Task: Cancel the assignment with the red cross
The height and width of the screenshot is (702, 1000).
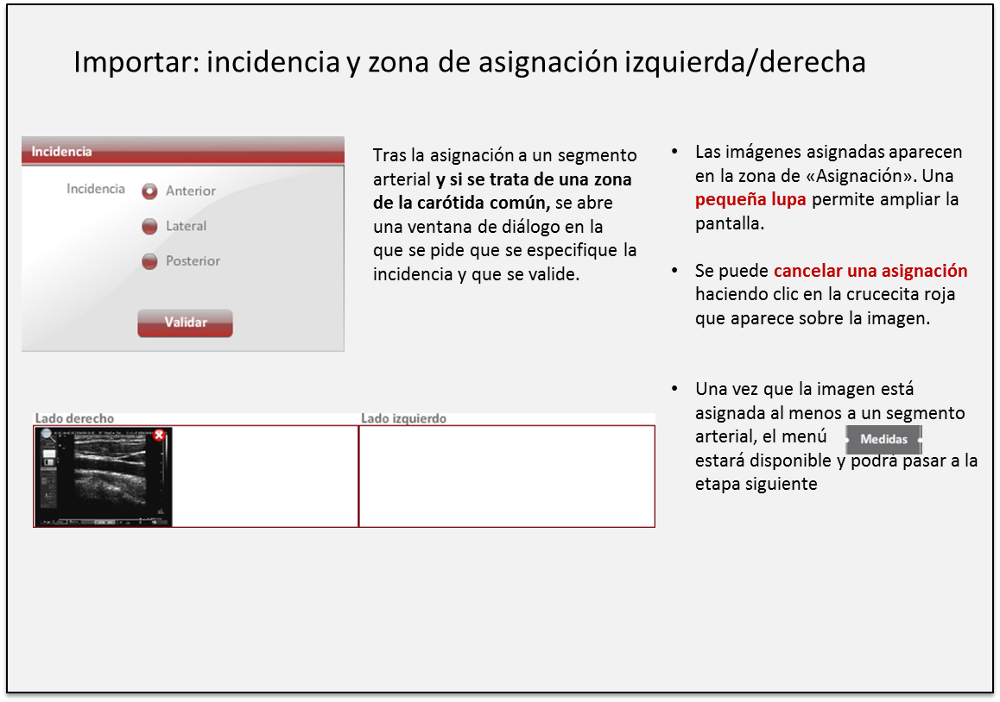Action: pyautogui.click(x=159, y=435)
